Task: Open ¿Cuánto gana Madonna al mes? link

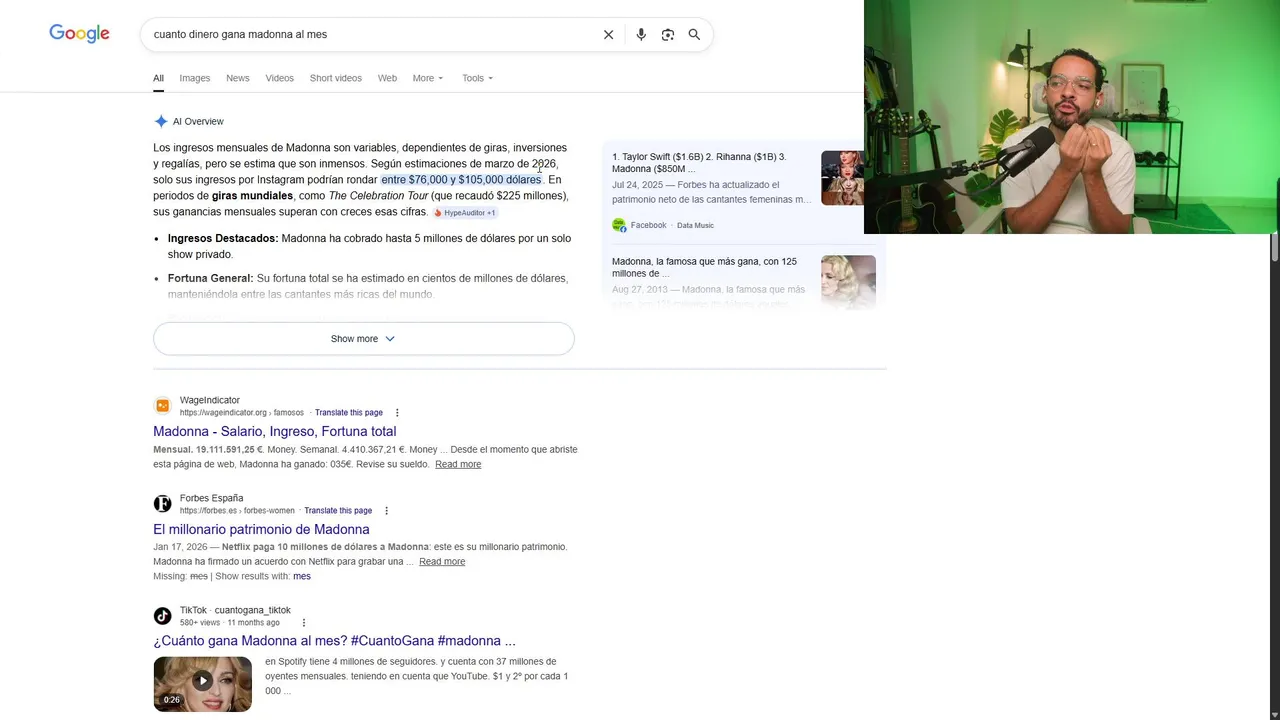Action: click(334, 641)
